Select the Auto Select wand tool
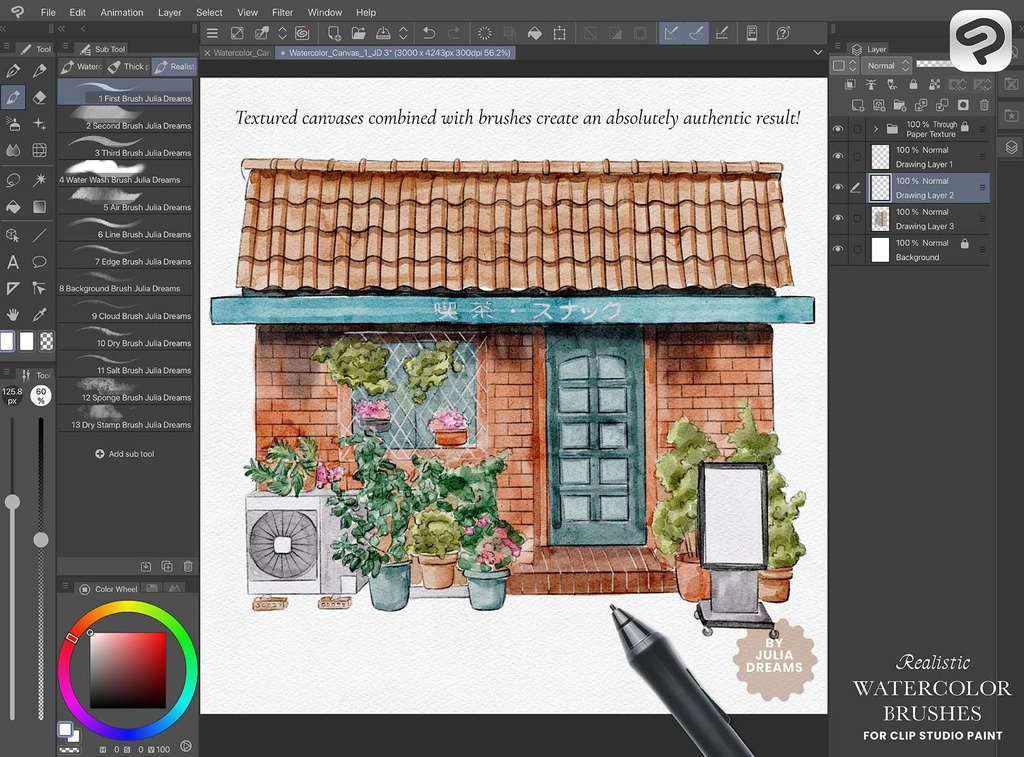The width and height of the screenshot is (1024, 757). click(41, 178)
